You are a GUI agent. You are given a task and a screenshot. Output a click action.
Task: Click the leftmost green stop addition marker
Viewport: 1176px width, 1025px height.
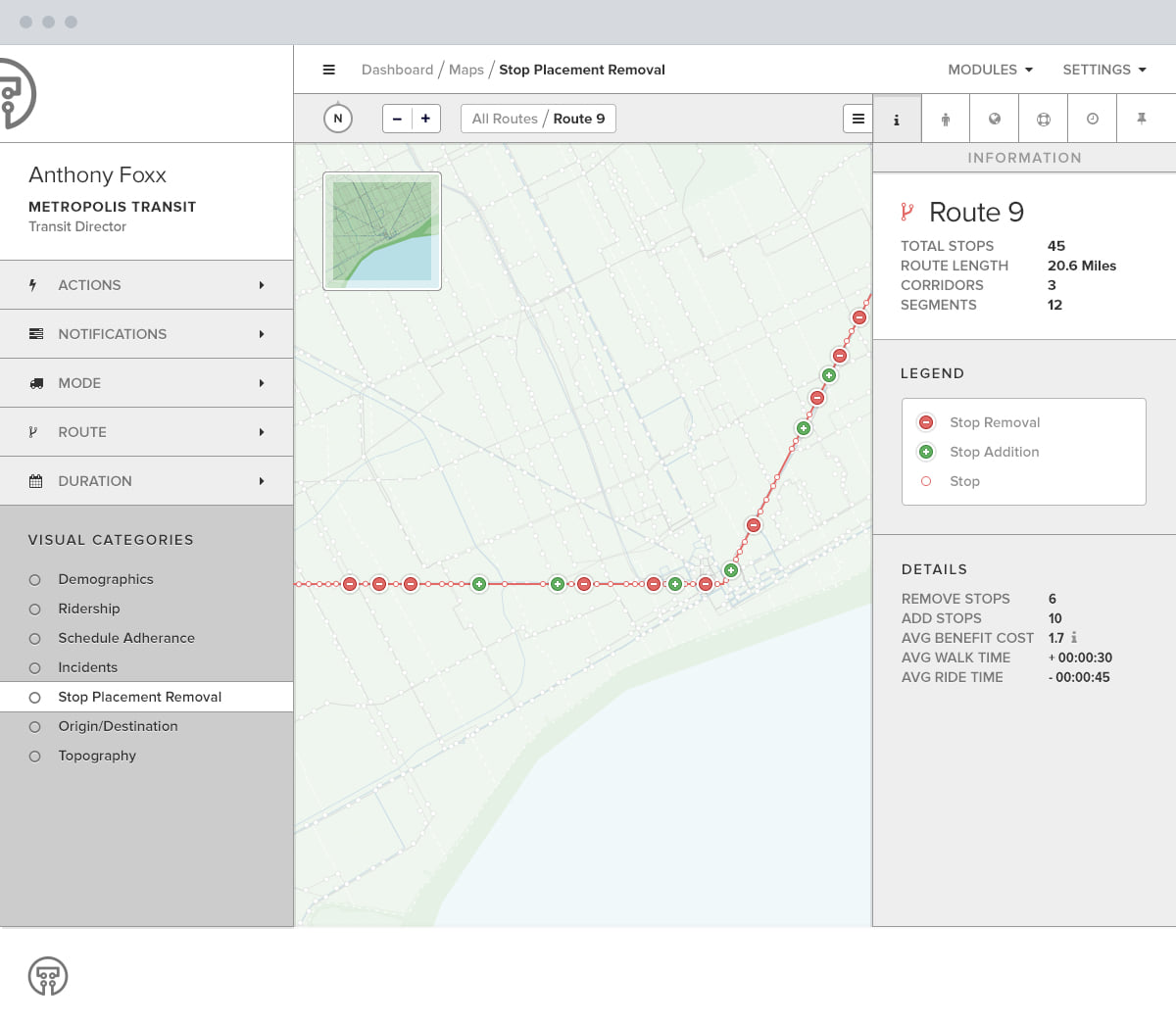tap(479, 584)
